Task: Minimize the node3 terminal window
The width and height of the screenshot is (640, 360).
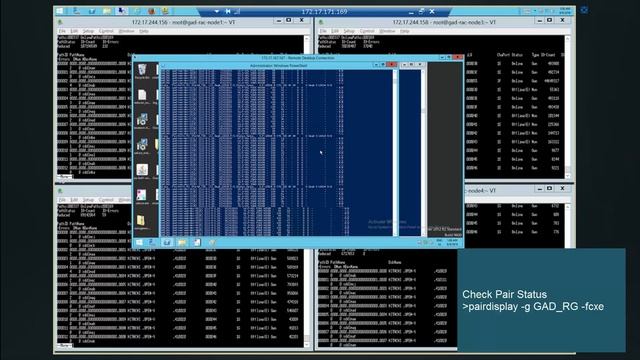Action: [540, 21]
